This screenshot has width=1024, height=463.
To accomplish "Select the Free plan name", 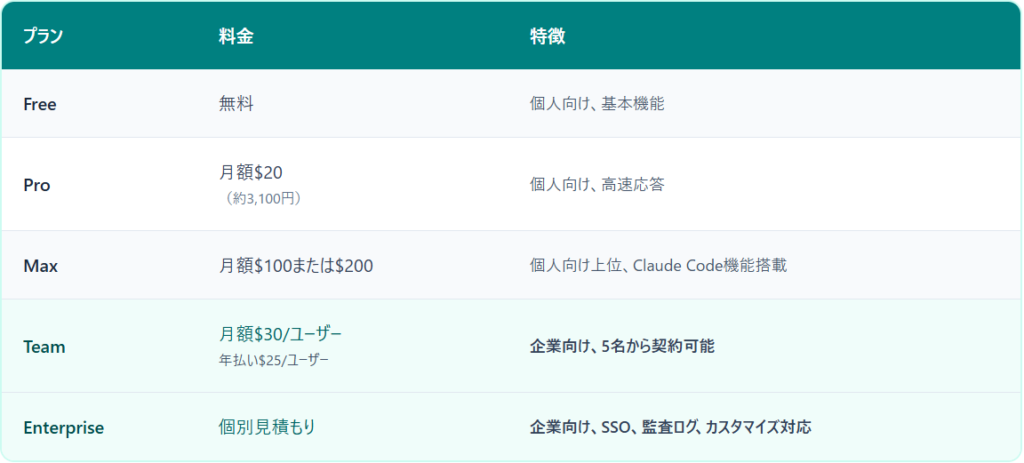I will 40,103.
